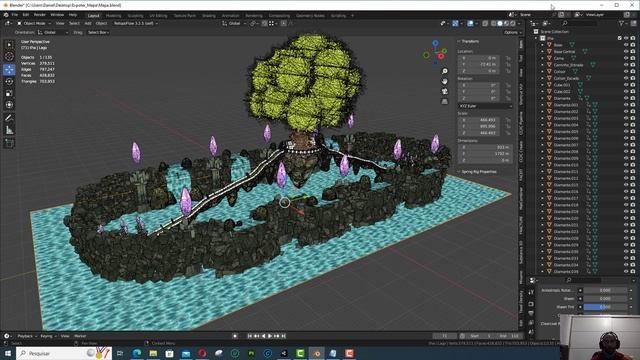Open the Orientation Global dropdown
640x360 pixels.
tap(53, 32)
